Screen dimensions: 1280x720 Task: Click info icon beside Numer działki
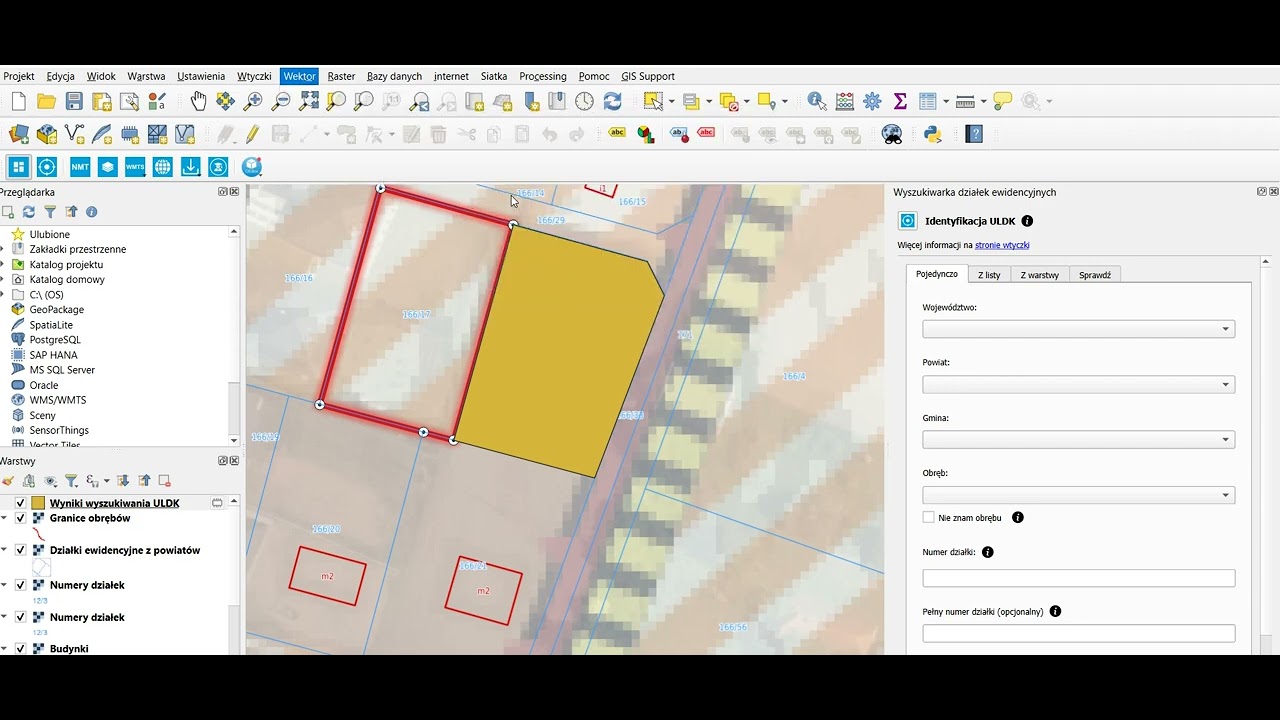click(x=988, y=552)
